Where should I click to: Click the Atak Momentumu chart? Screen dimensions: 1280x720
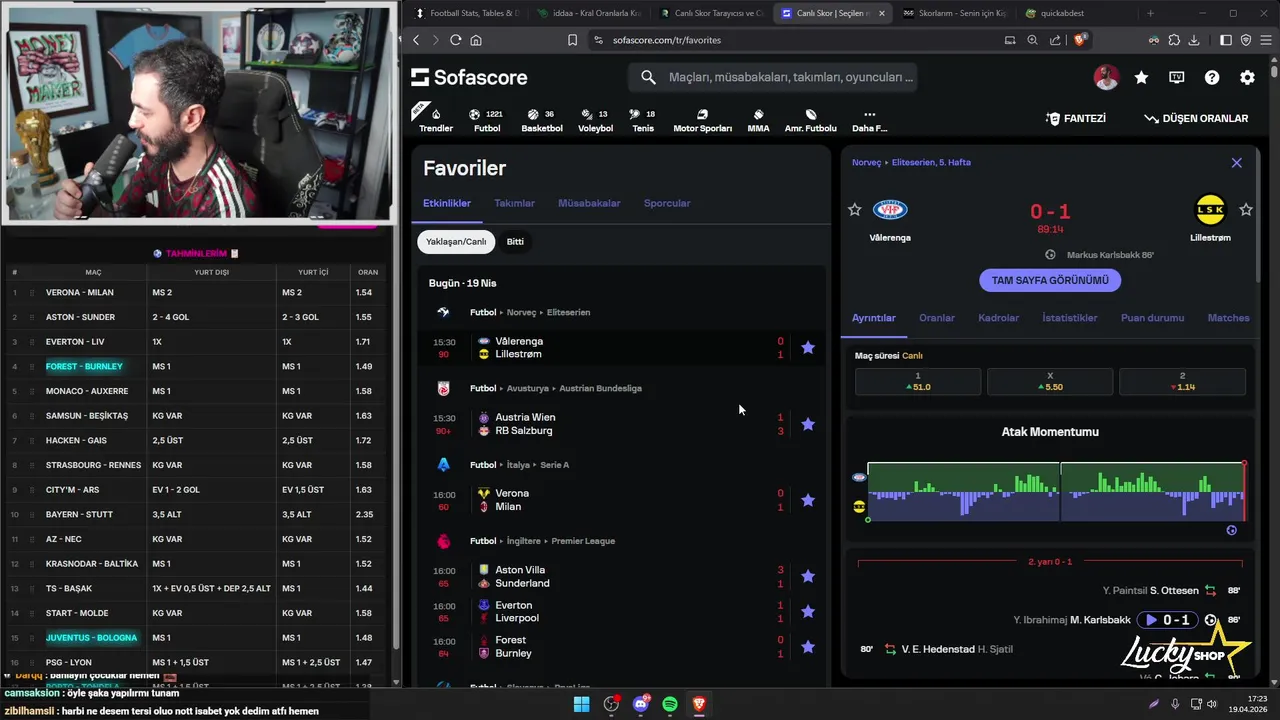(1056, 491)
